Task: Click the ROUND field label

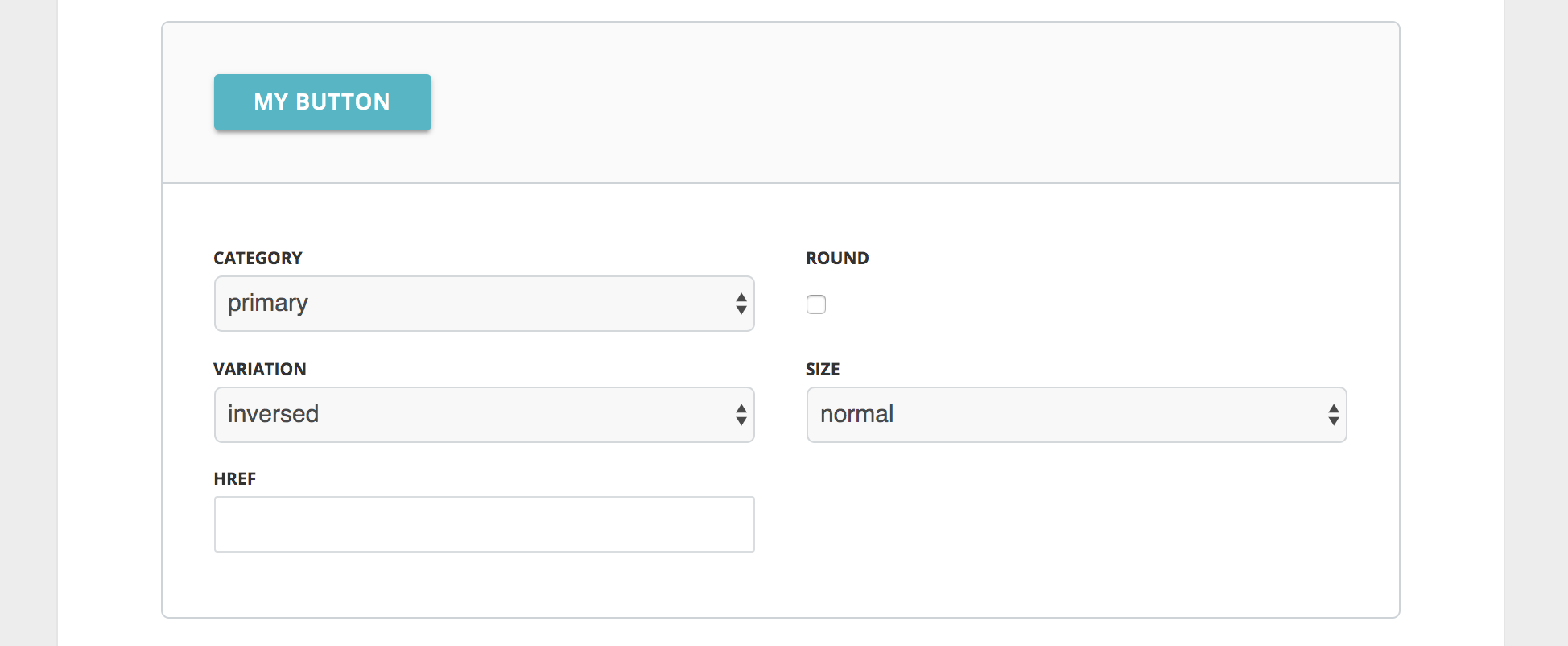Action: 837,259
